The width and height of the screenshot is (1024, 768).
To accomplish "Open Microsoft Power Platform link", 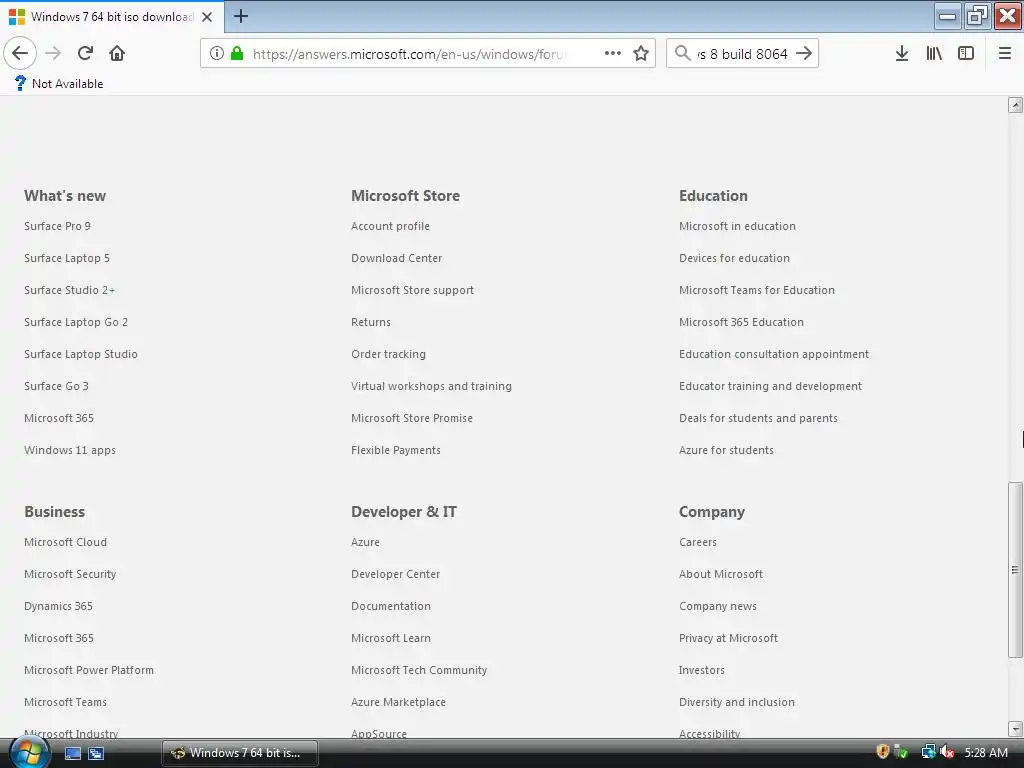I will (x=89, y=670).
